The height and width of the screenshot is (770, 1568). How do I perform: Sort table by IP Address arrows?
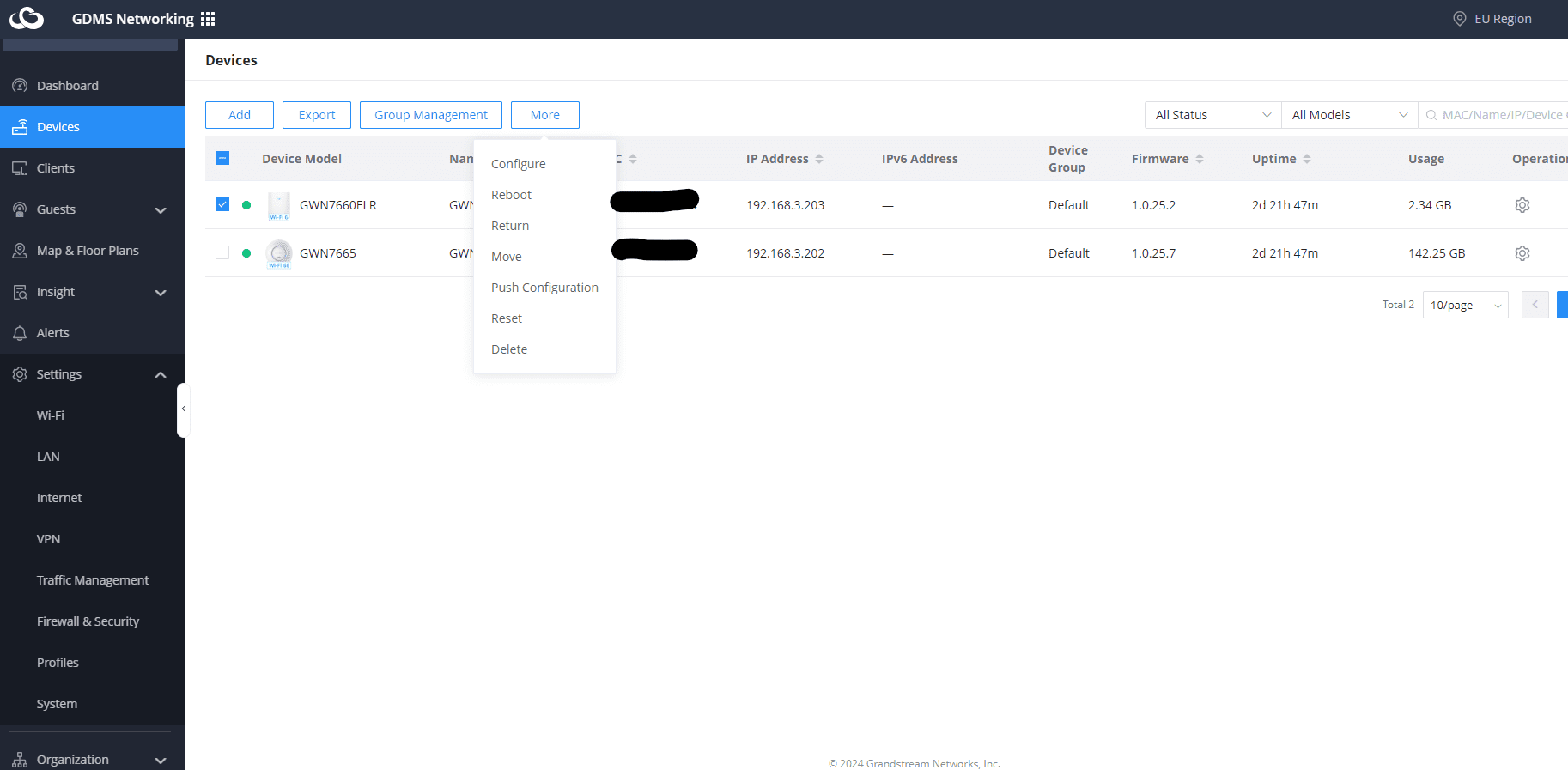coord(819,159)
